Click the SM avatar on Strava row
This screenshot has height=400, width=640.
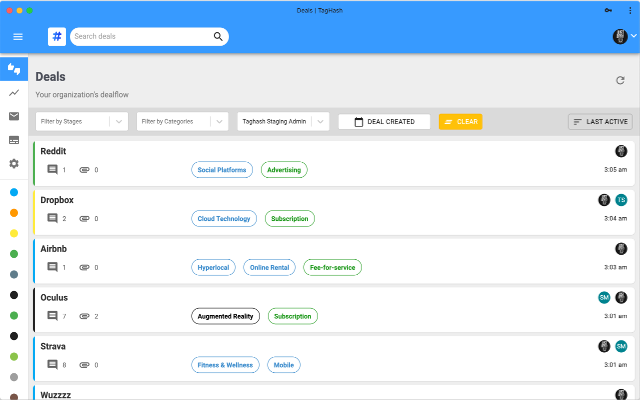[x=621, y=347]
